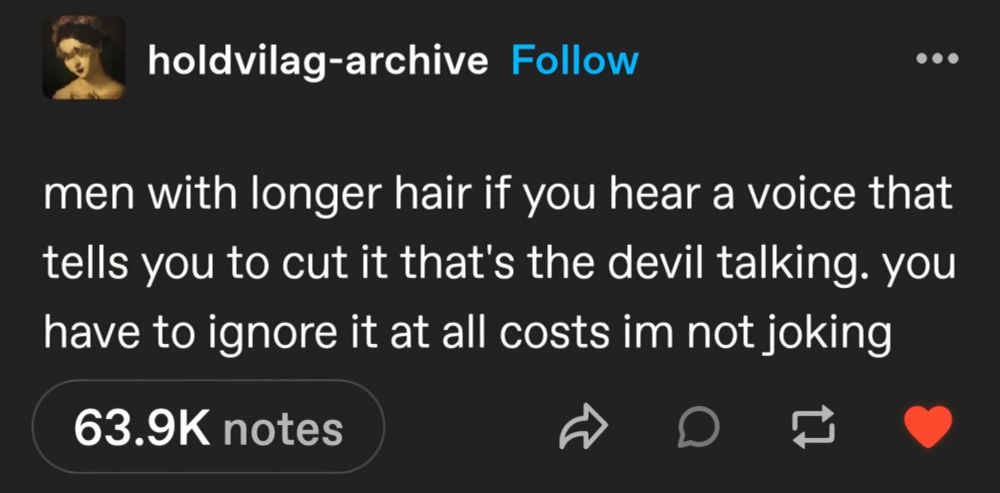Click the word "notes" in the pill
Image resolution: width=1000 pixels, height=493 pixels.
[283, 429]
